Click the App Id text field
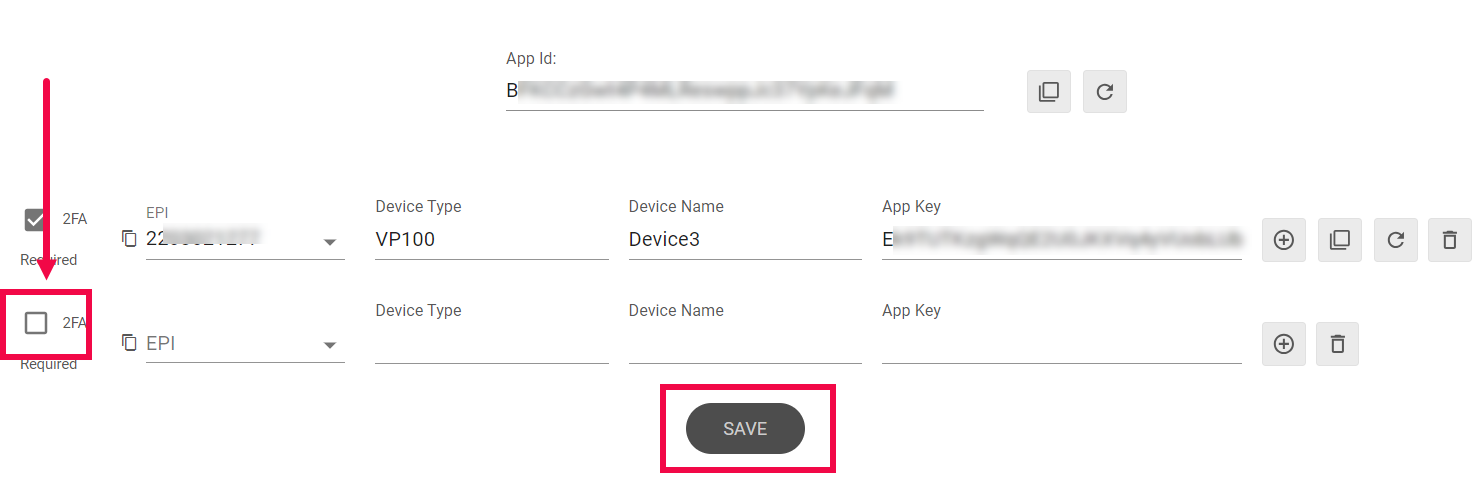Image resolution: width=1484 pixels, height=488 pixels. coord(744,91)
